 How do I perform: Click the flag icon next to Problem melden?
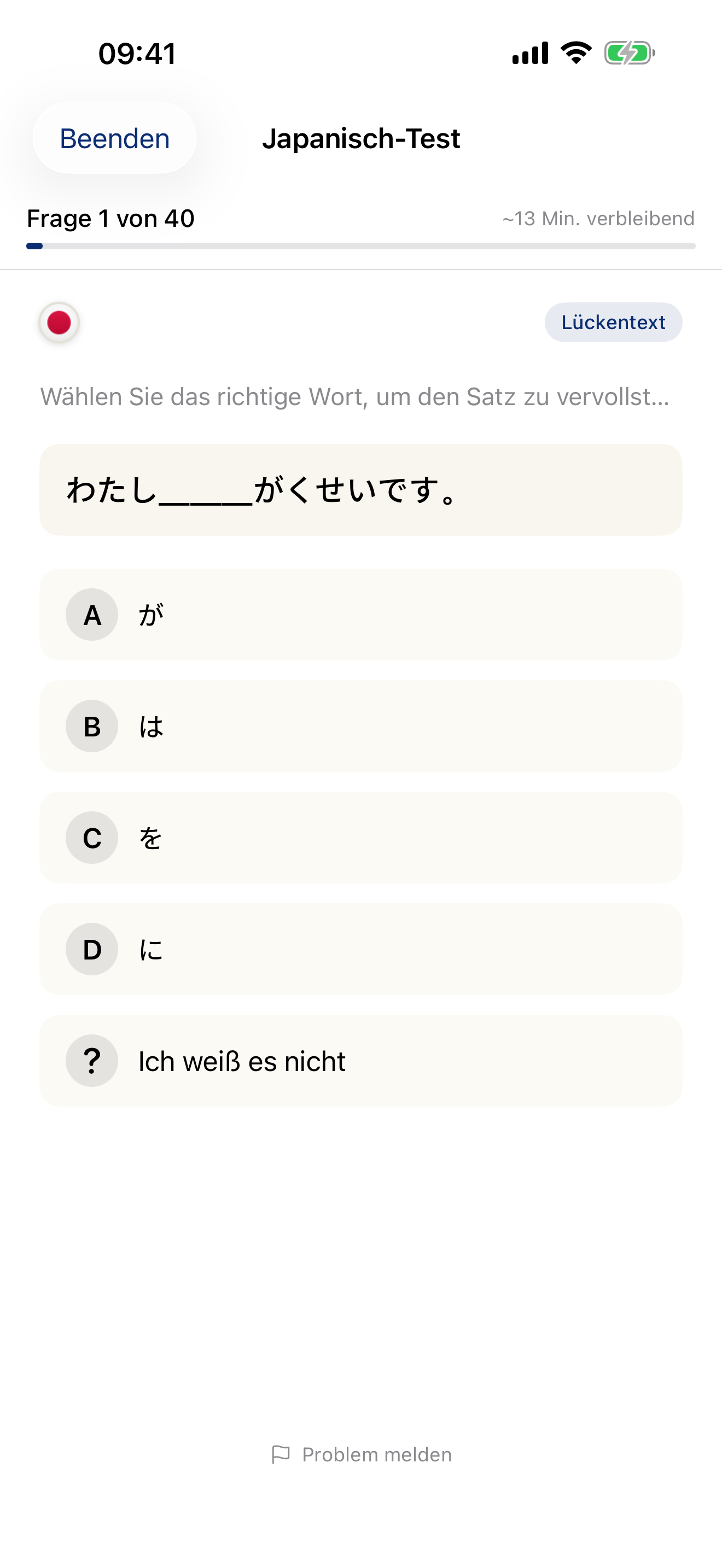[281, 1454]
